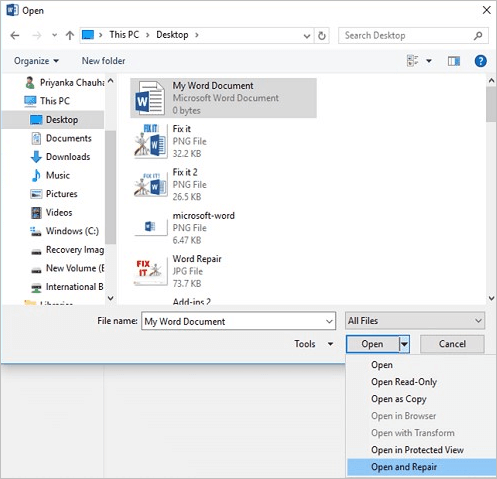Select Documents in navigation pane
497x479 pixels.
[x=61, y=138]
